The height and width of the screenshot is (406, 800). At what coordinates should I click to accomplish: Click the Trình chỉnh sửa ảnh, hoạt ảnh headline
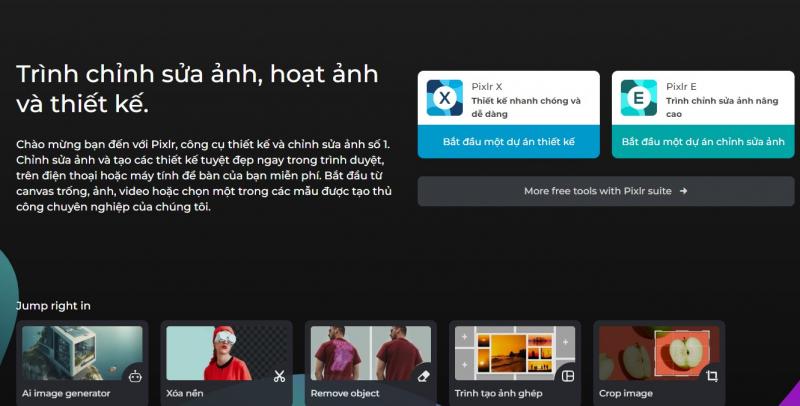coord(197,89)
